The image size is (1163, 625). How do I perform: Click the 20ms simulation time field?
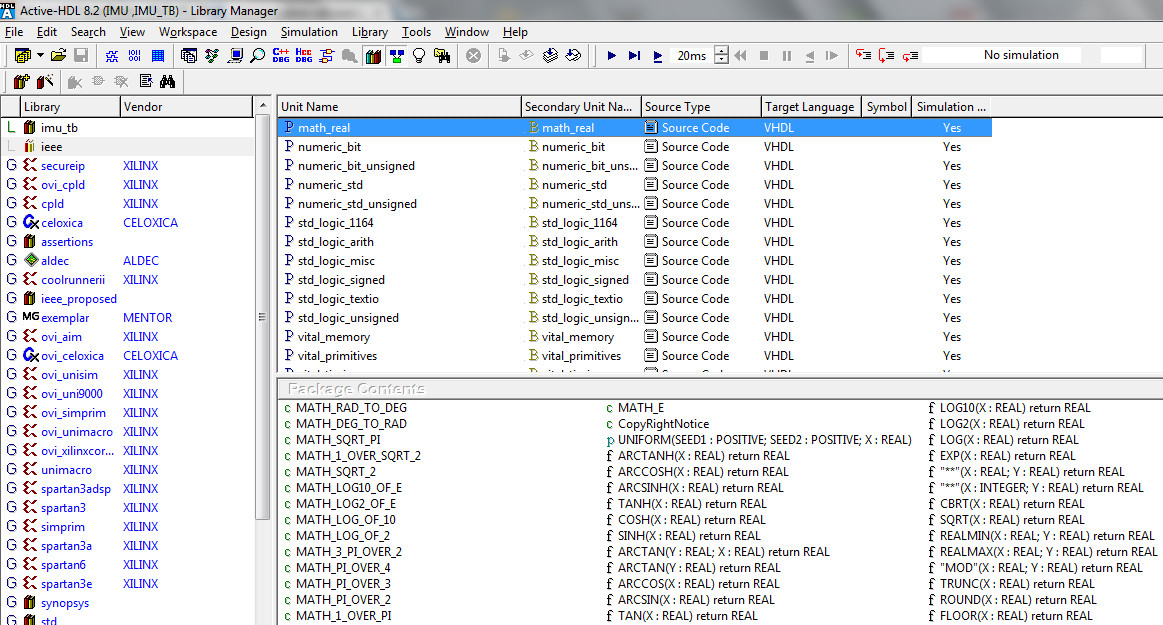click(x=692, y=56)
